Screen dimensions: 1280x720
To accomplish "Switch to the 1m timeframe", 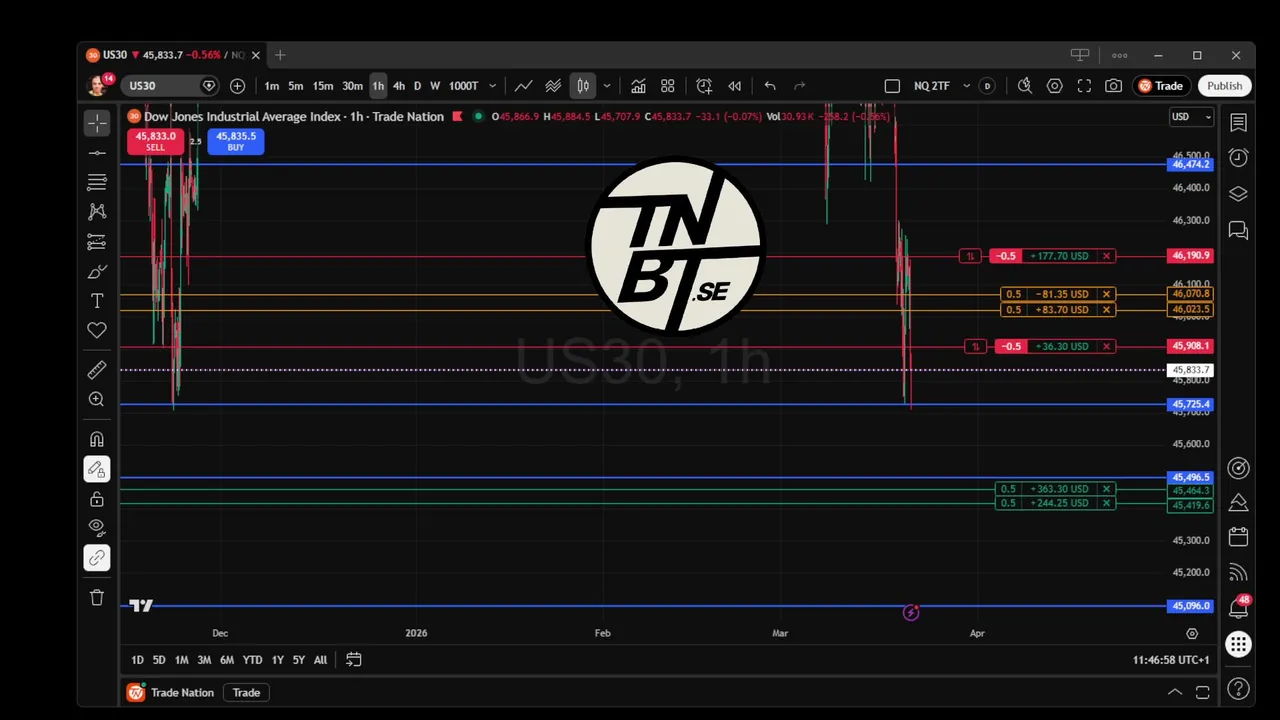I will click(272, 86).
